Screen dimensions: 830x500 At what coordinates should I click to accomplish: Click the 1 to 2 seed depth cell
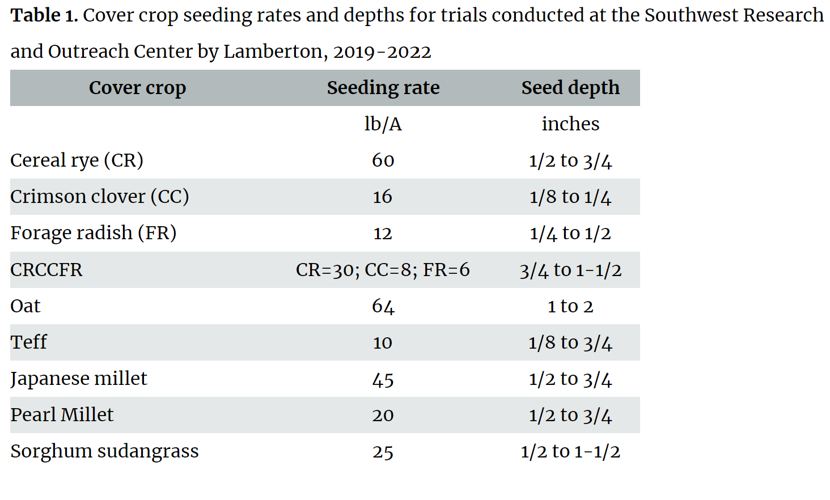coord(570,306)
